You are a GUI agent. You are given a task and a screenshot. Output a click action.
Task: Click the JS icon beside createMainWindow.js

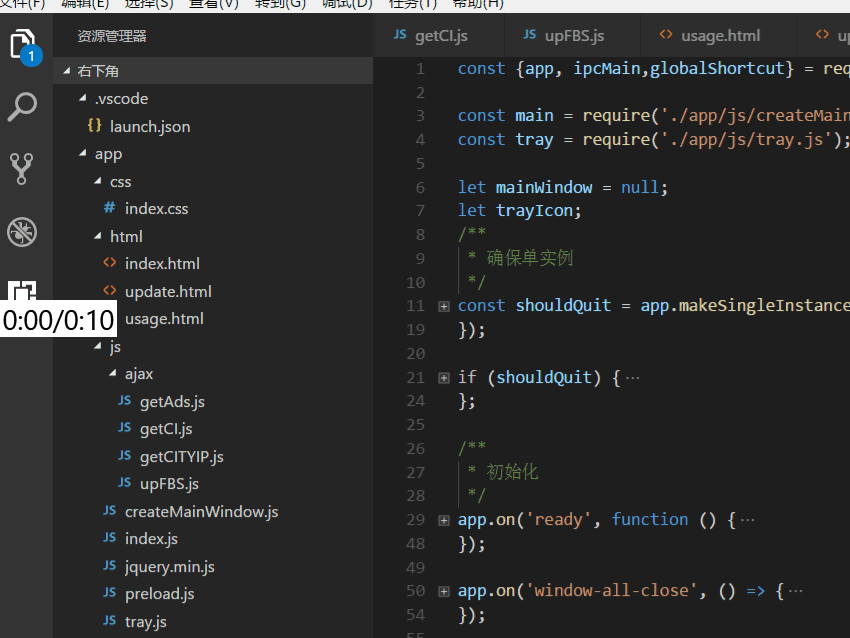tap(110, 511)
